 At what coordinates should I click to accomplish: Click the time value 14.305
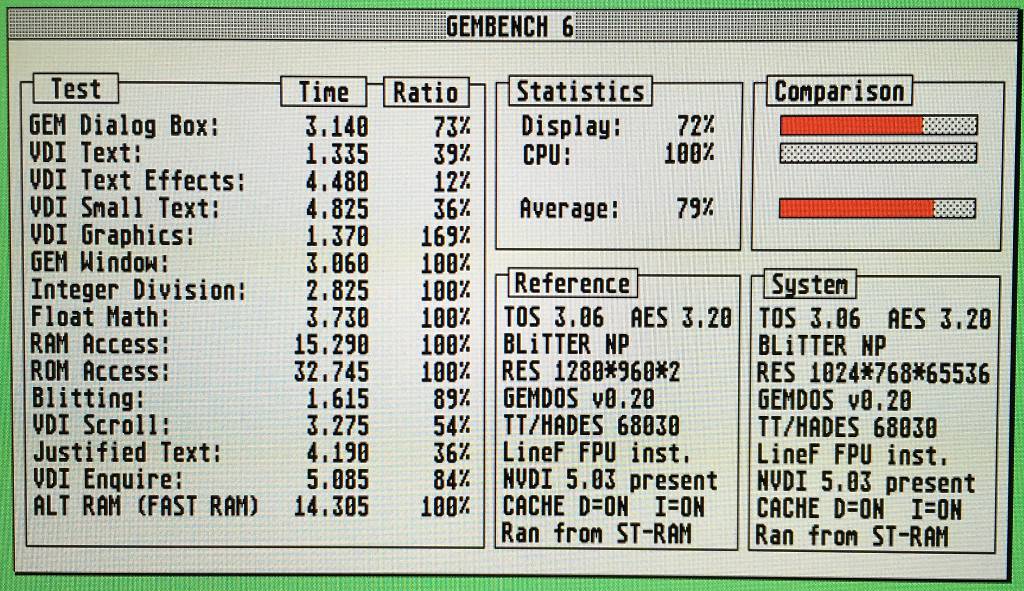coord(331,507)
